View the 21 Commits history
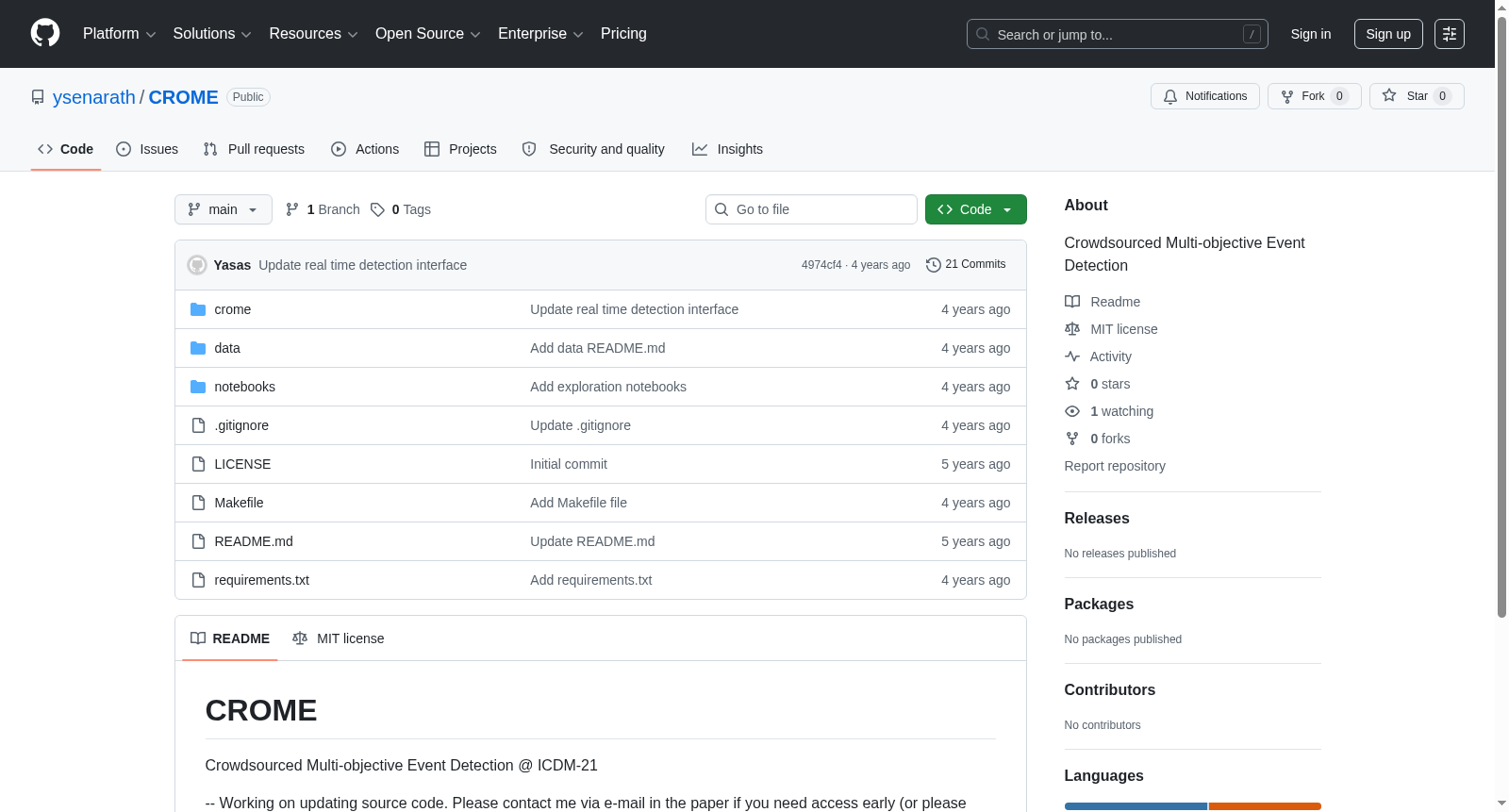The image size is (1509, 812). coord(966,265)
